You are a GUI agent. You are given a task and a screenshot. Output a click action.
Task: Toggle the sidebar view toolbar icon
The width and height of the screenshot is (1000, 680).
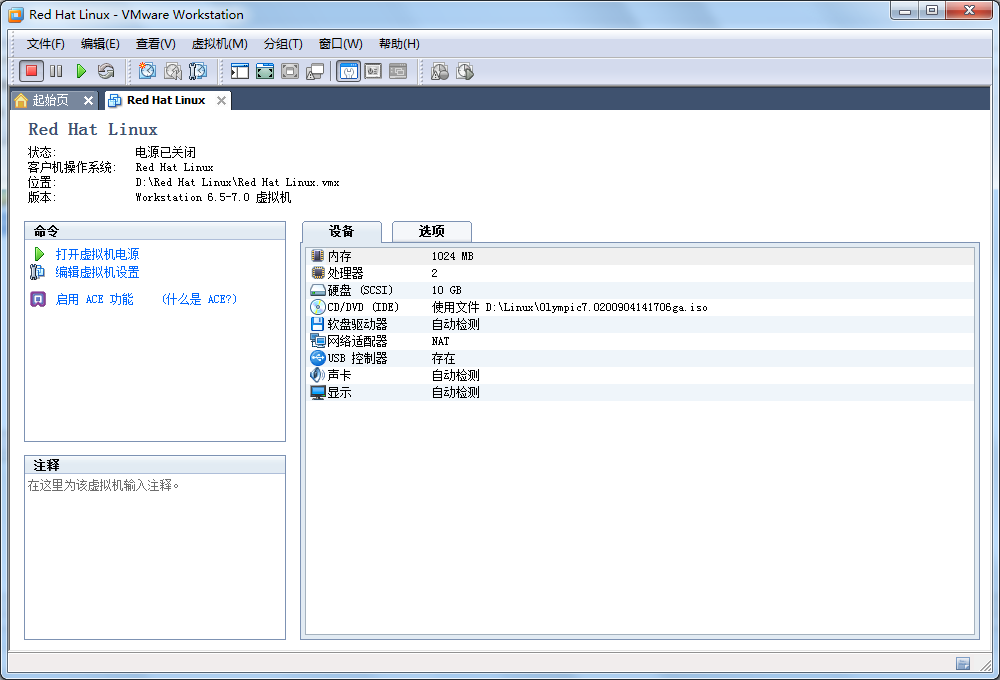(x=240, y=71)
